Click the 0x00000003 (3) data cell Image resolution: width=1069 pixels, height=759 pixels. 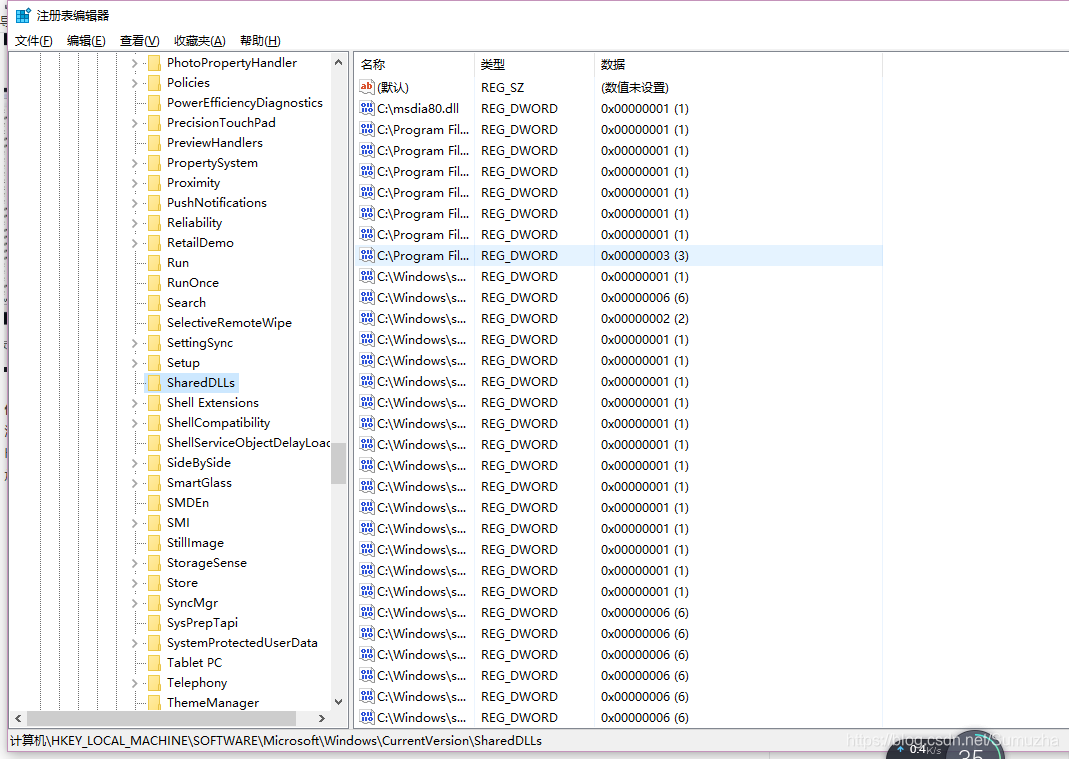(x=645, y=256)
